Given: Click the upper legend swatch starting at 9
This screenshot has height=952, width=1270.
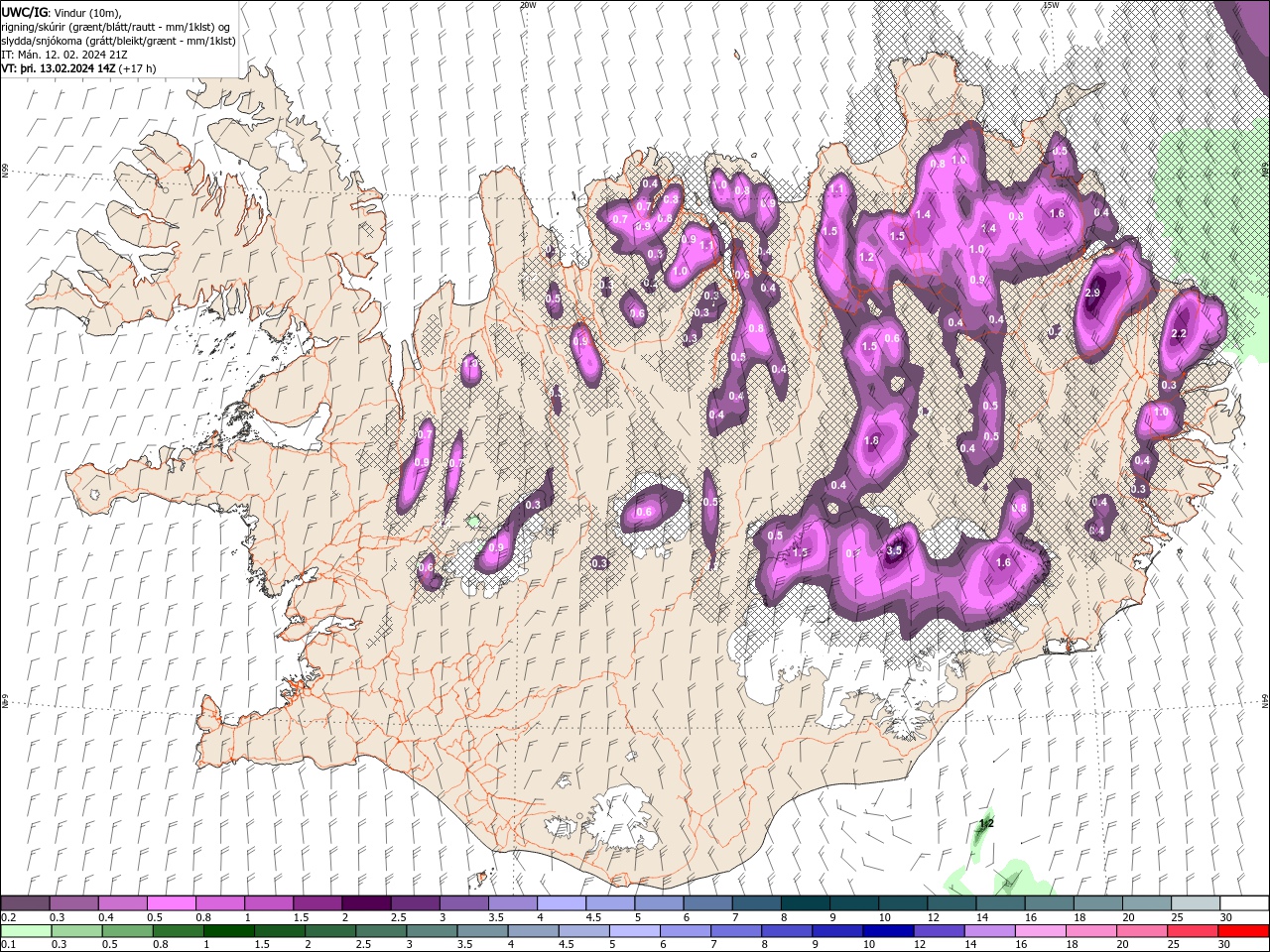Looking at the screenshot, I should pyautogui.click(x=853, y=903).
